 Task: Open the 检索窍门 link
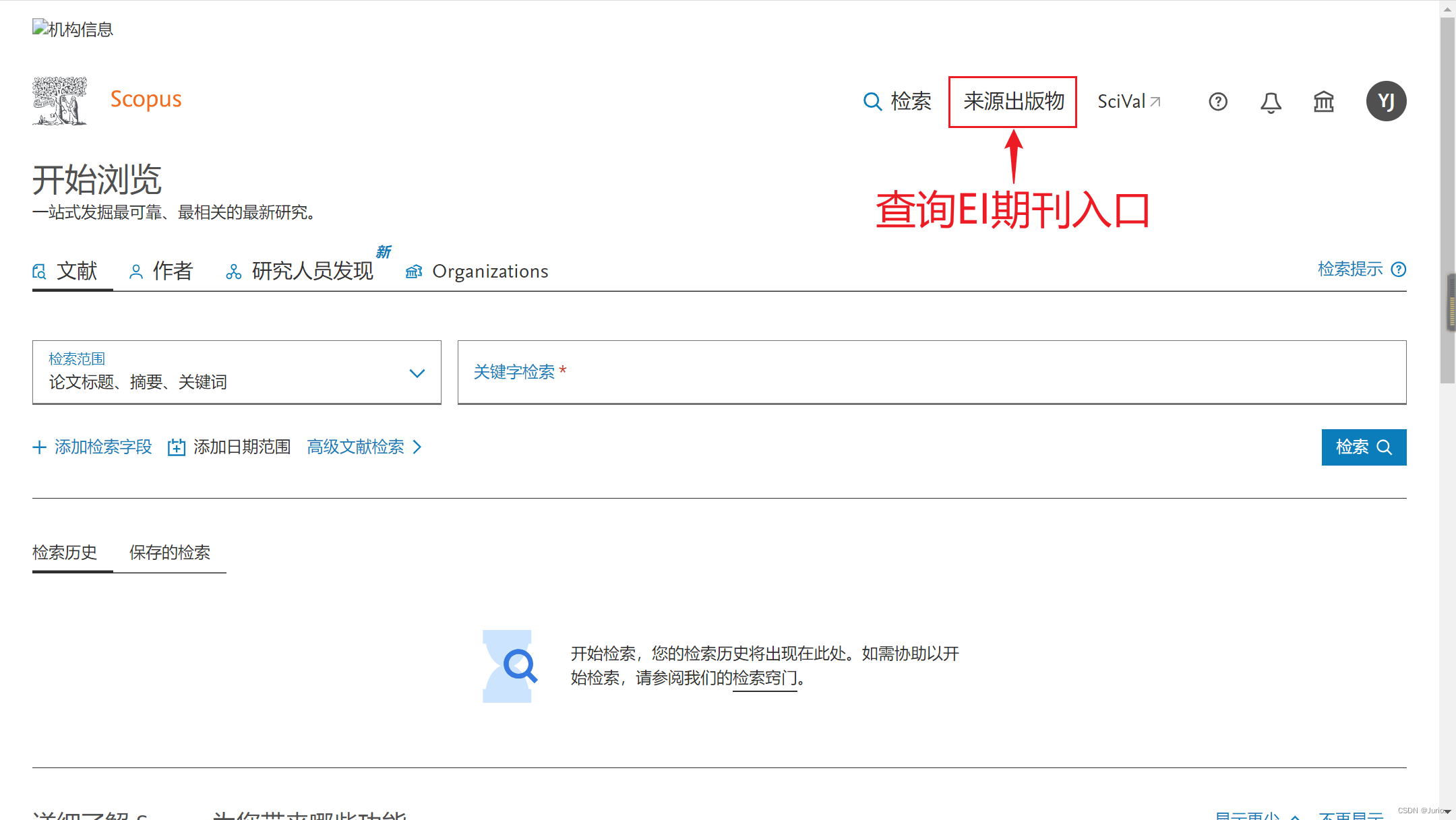[x=764, y=678]
